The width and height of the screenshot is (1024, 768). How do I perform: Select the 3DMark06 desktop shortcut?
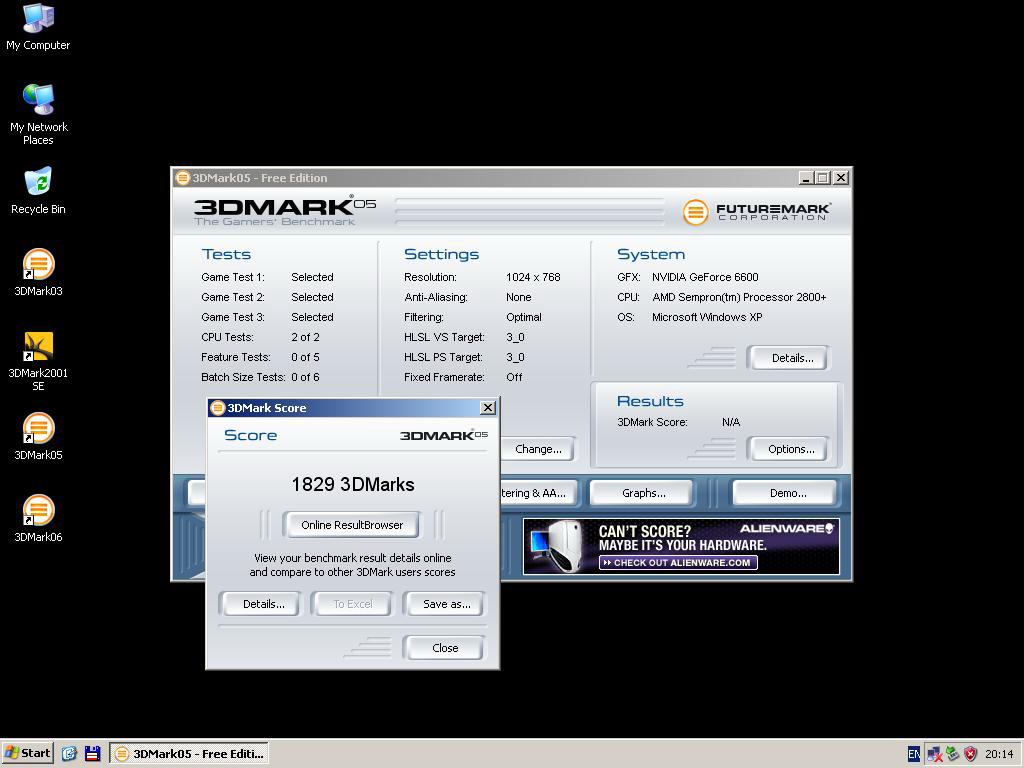pos(38,519)
